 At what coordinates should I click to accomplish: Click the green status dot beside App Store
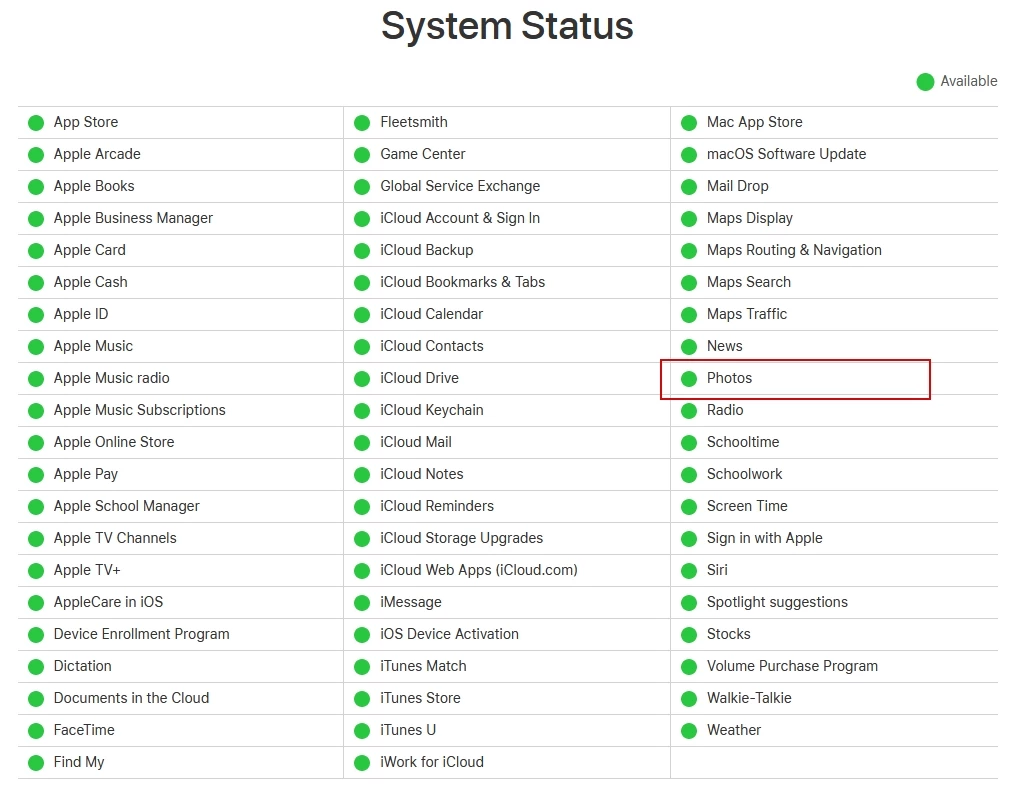tap(36, 123)
